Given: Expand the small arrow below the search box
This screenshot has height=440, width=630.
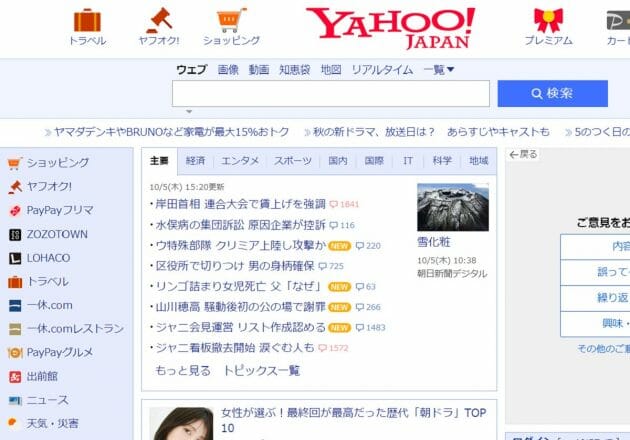Looking at the screenshot, I should click(188, 112).
